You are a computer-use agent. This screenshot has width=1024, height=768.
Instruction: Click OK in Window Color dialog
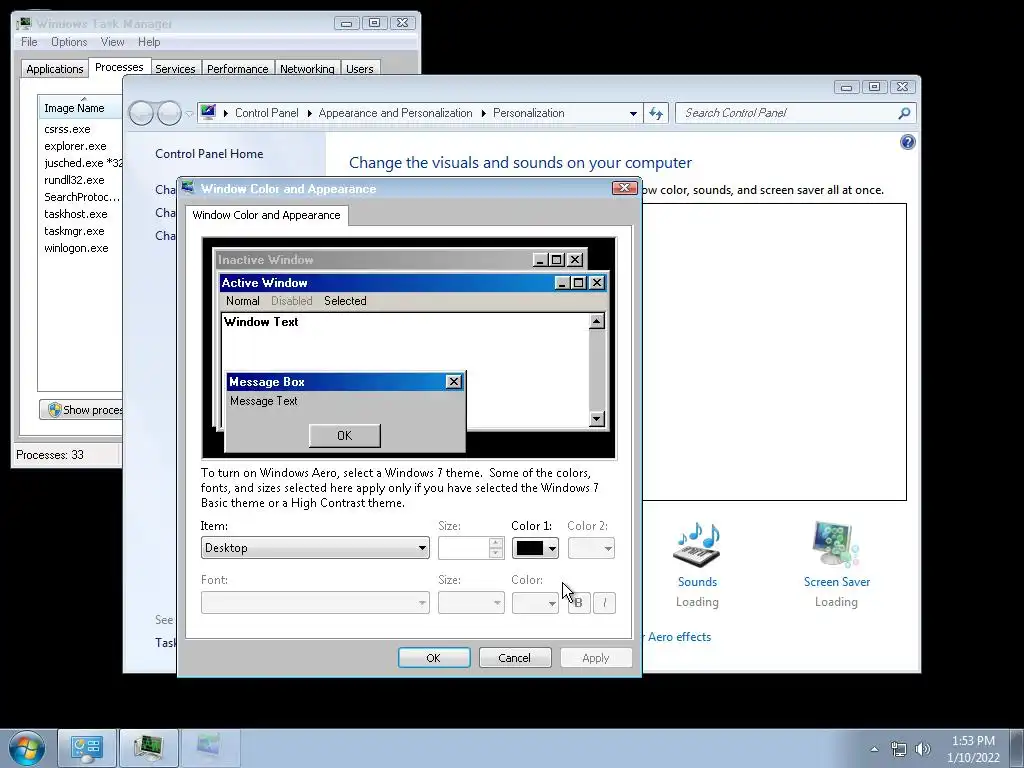tap(434, 658)
